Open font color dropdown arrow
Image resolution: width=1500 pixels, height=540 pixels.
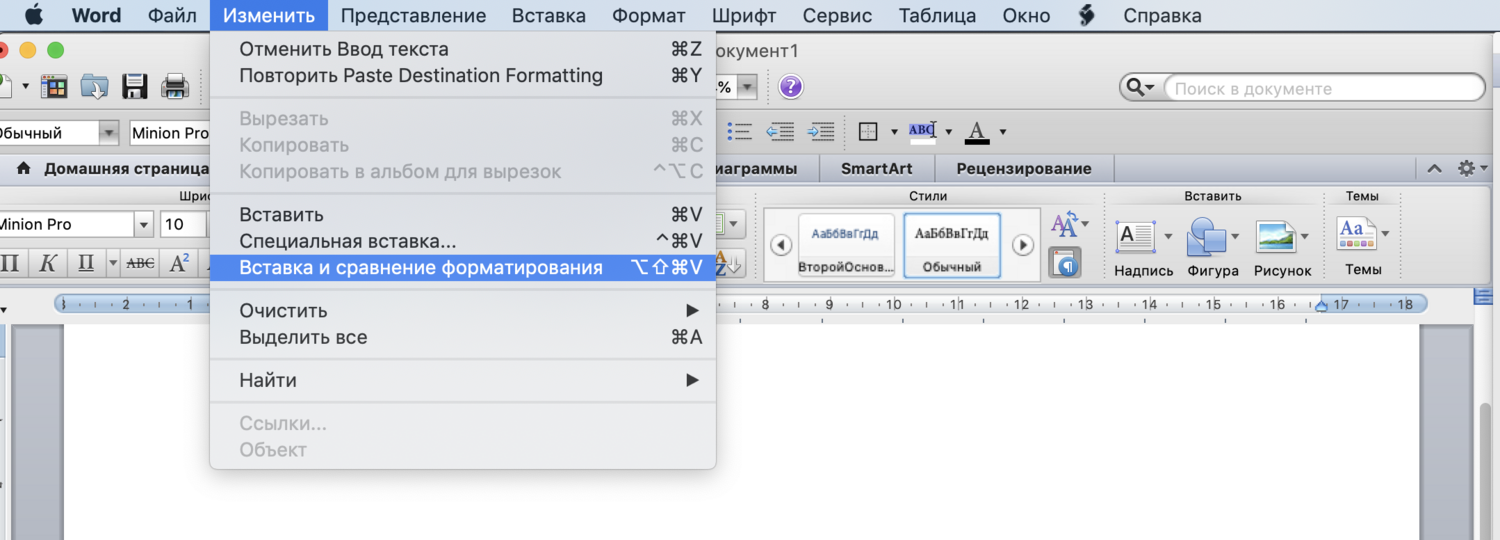coord(1002,132)
